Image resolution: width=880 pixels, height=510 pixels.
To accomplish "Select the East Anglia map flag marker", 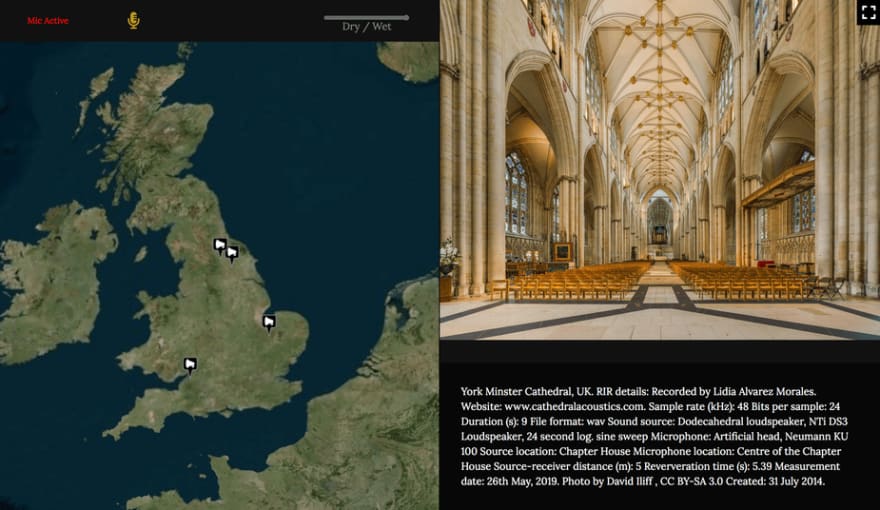I will [x=269, y=323].
